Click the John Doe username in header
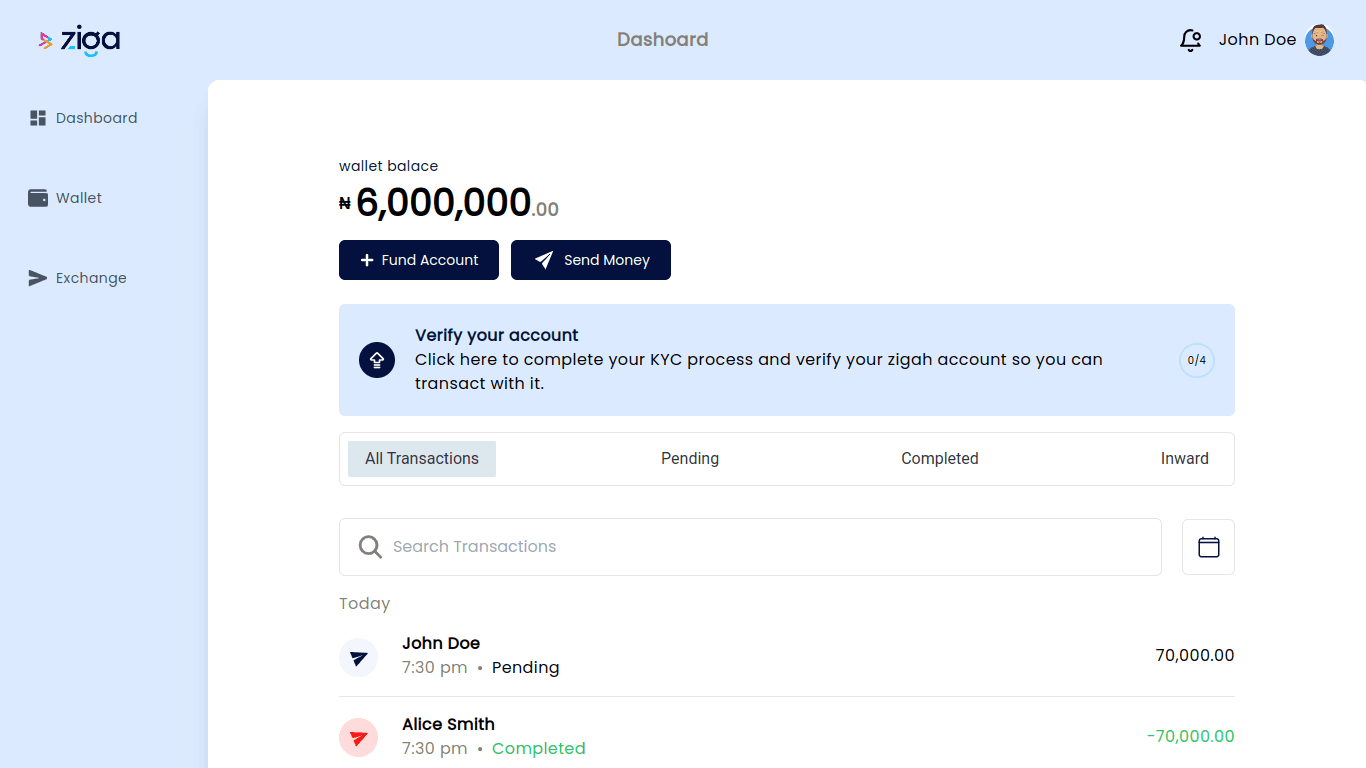This screenshot has height=768, width=1366. (1257, 40)
